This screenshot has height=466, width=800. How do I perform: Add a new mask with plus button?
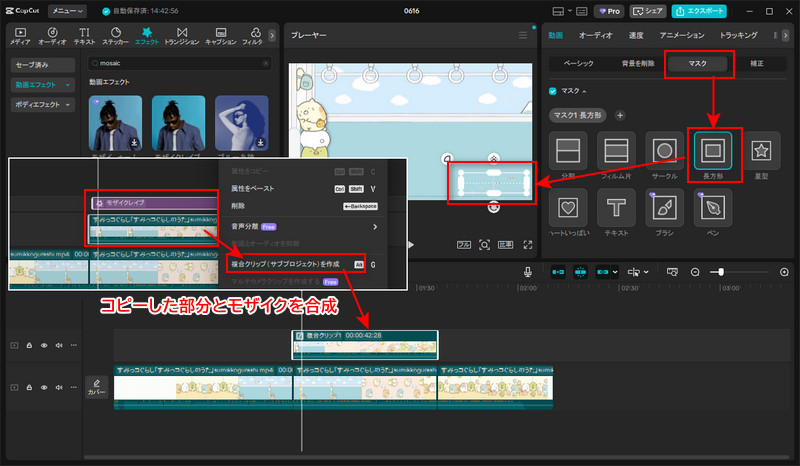point(620,115)
